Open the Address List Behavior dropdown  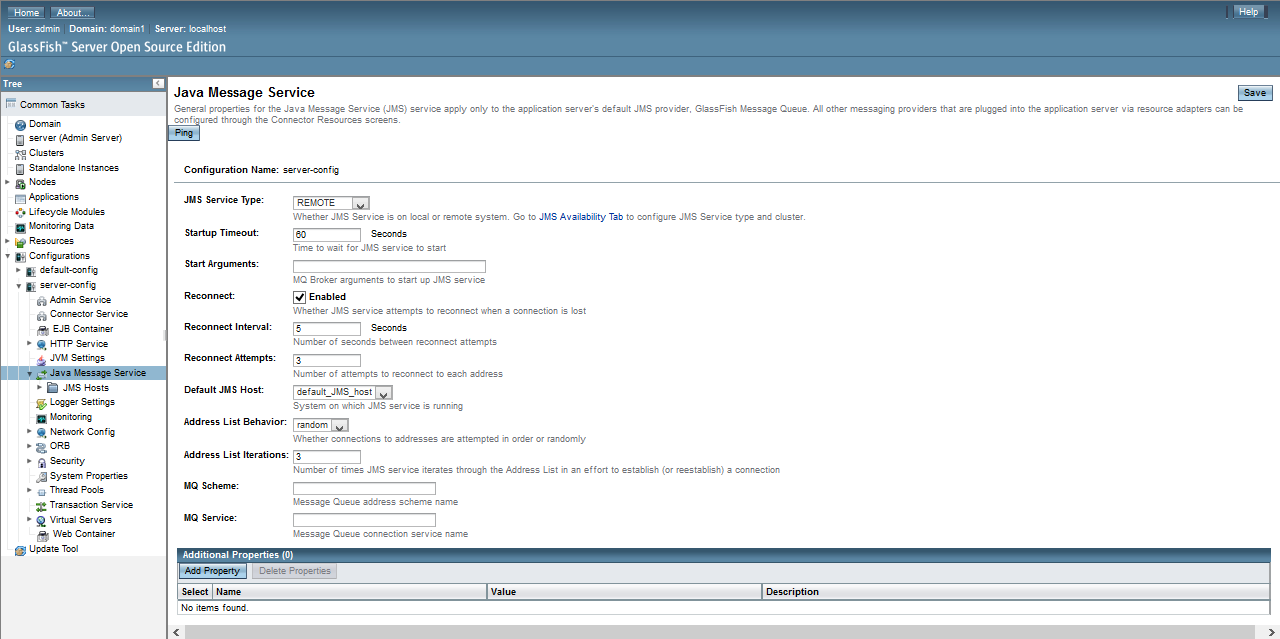pos(320,426)
